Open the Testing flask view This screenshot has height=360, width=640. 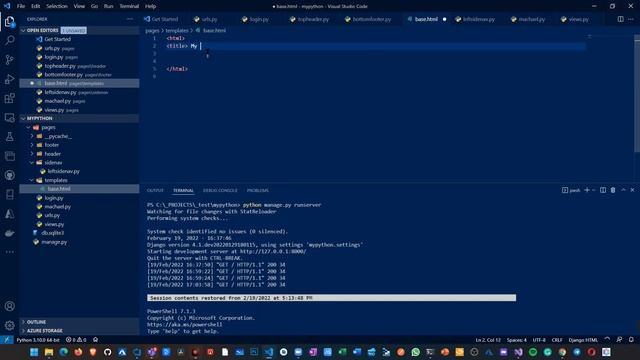(x=9, y=137)
